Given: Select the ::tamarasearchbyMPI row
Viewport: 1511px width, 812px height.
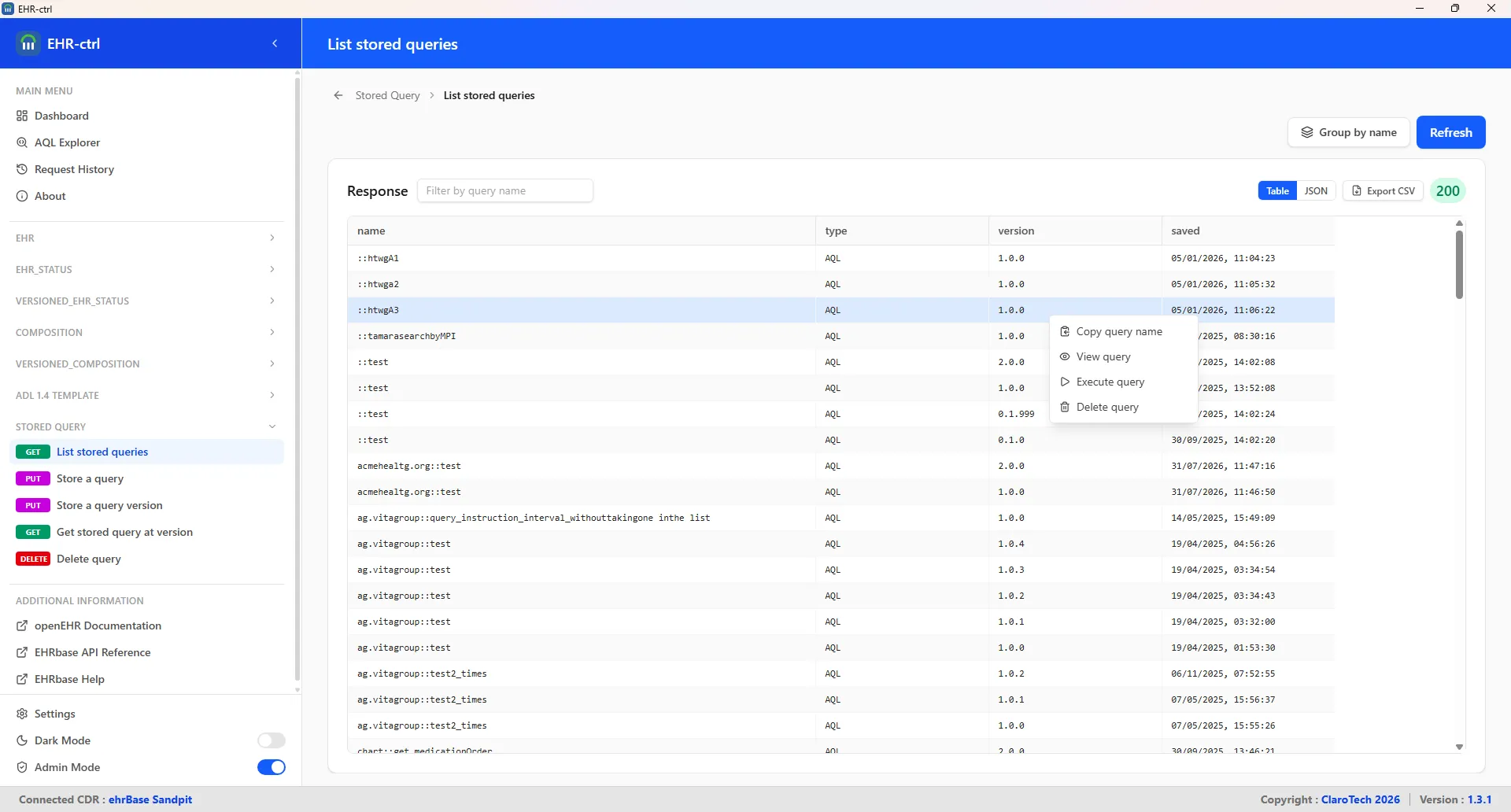Looking at the screenshot, I should click(x=841, y=336).
